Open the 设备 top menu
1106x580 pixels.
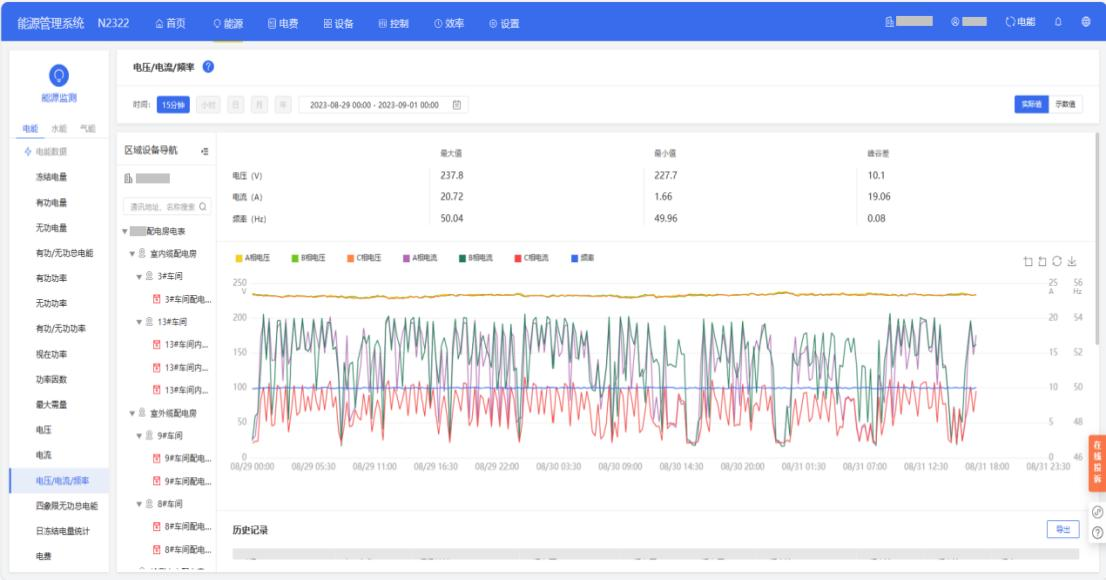pos(338,23)
